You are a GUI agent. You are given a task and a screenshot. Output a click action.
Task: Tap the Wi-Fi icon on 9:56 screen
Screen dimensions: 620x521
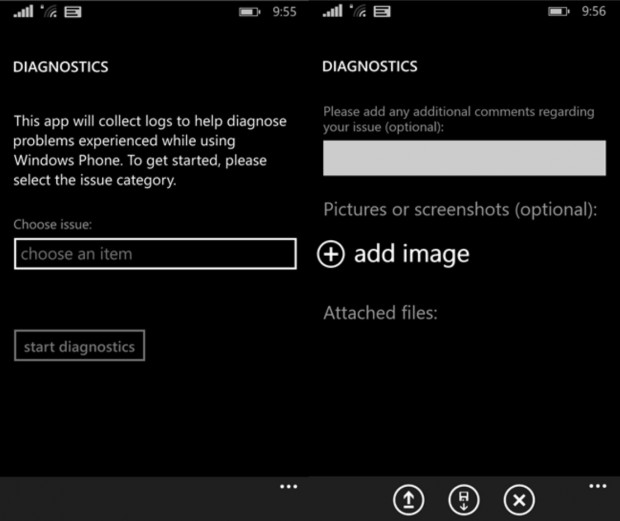(x=357, y=12)
